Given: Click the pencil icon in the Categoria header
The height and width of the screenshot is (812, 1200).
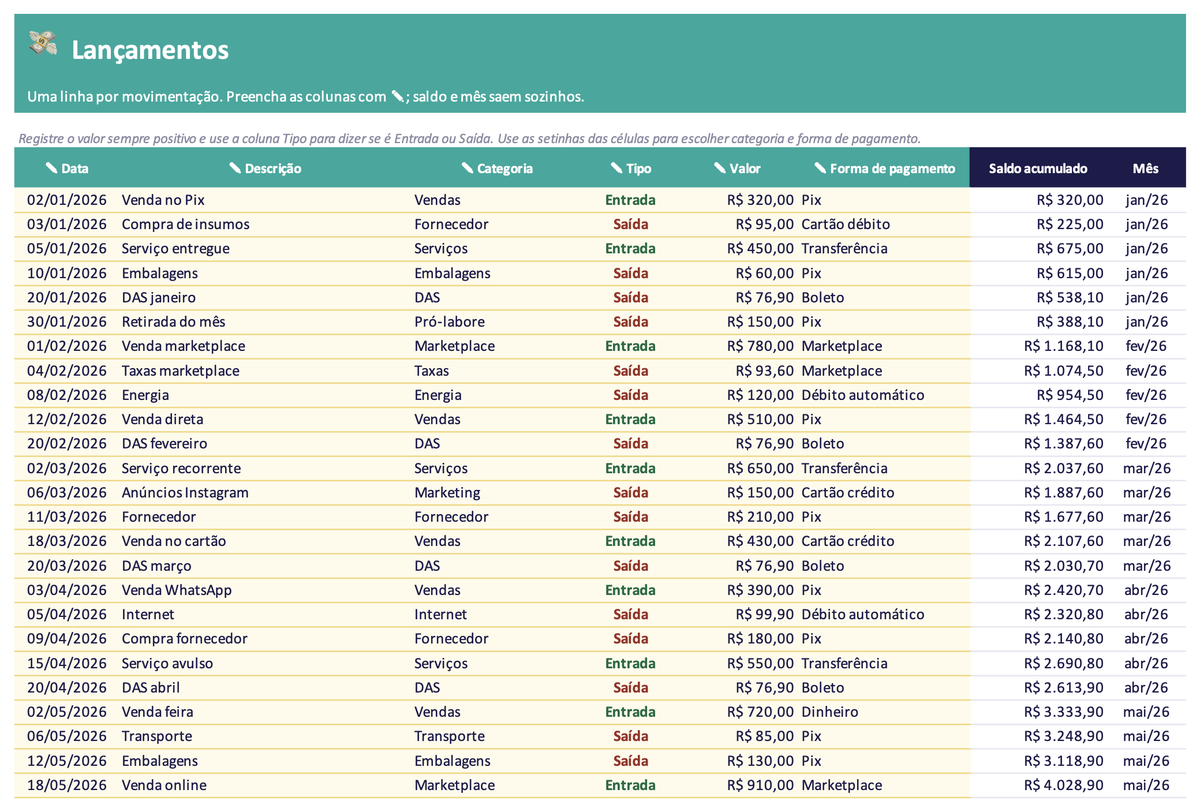Looking at the screenshot, I should tap(467, 168).
